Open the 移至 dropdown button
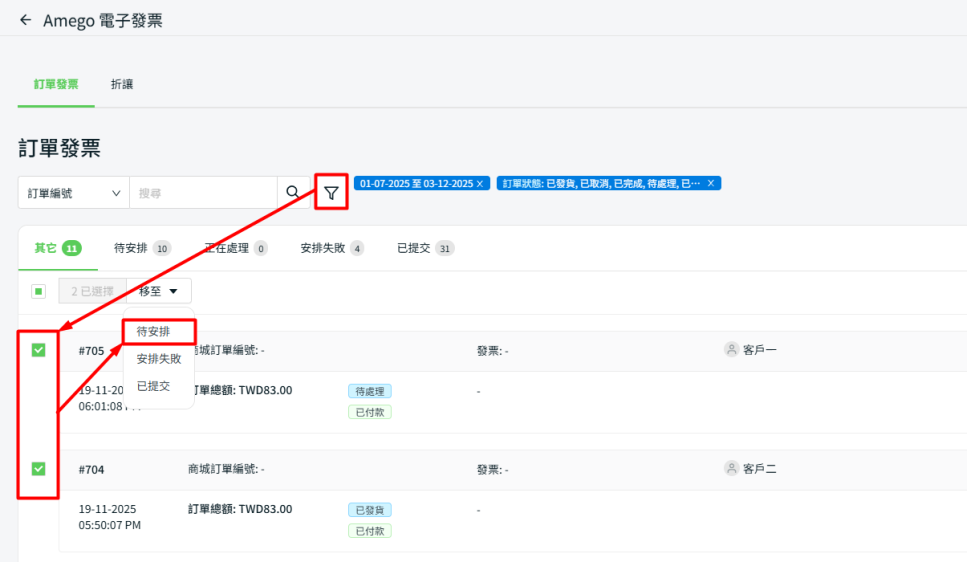 click(159, 291)
